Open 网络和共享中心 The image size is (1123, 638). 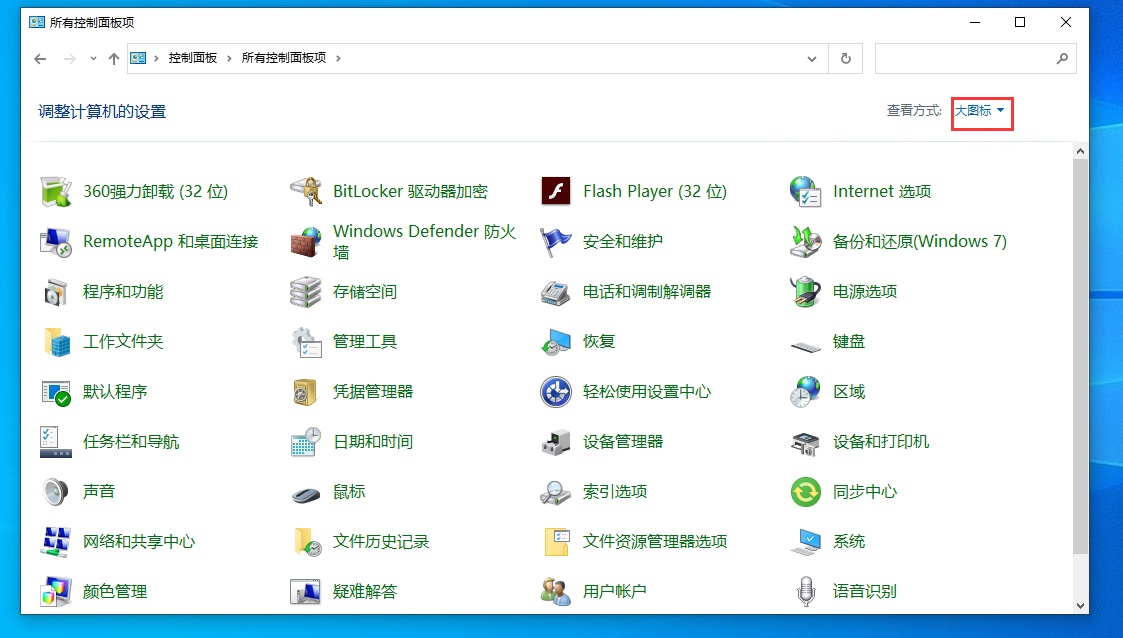(x=137, y=541)
